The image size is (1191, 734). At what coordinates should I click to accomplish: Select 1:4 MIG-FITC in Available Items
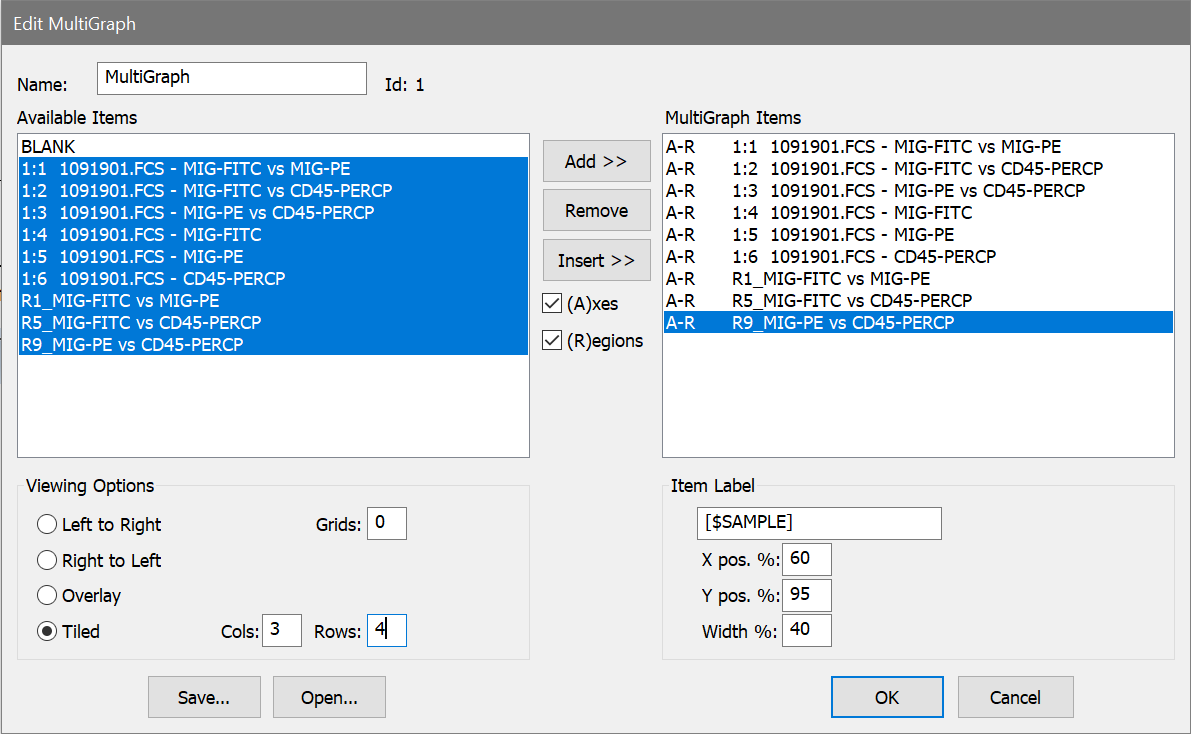(273, 235)
